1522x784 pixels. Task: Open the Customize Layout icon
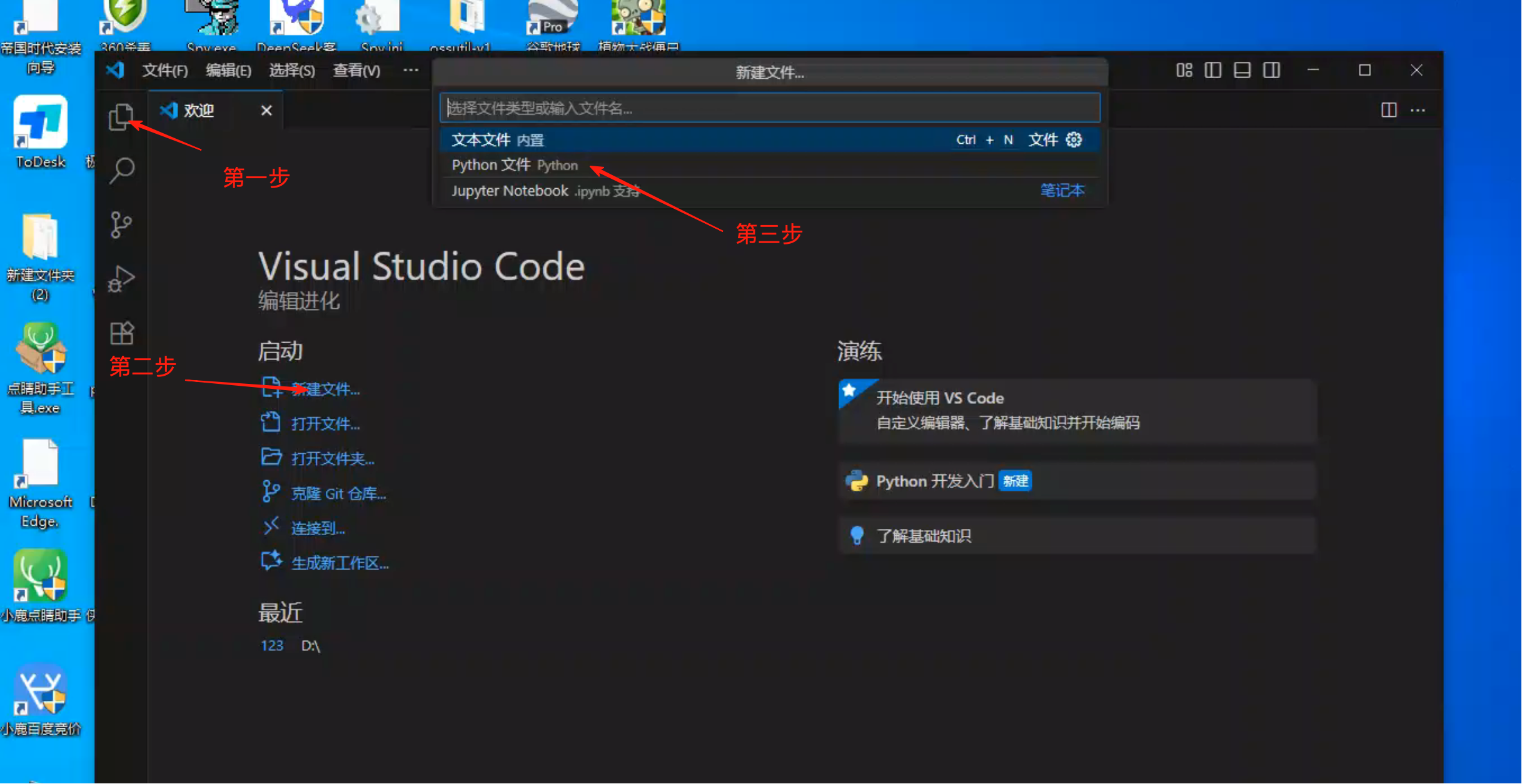1184,70
